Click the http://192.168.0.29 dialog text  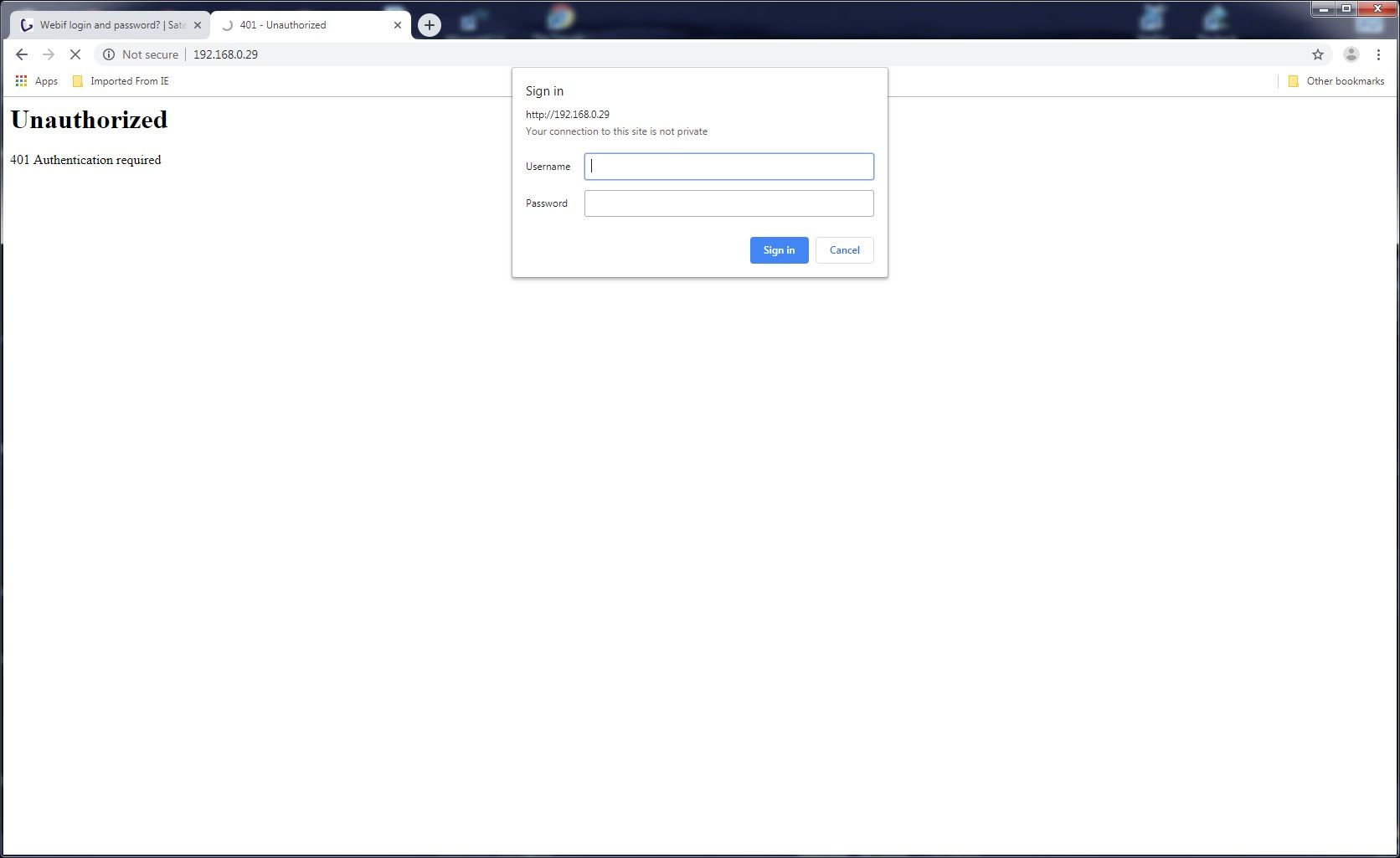pyautogui.click(x=568, y=115)
